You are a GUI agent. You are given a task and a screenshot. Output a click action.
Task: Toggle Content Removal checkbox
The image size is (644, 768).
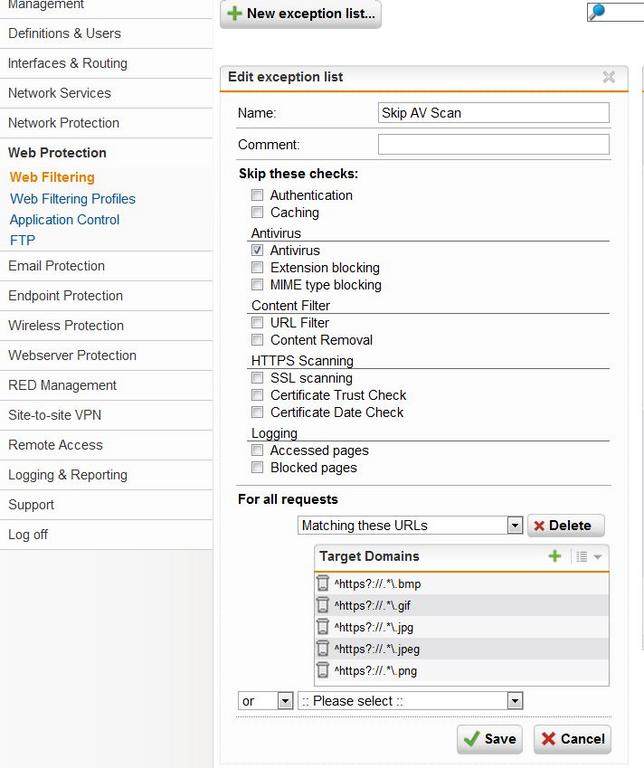257,340
